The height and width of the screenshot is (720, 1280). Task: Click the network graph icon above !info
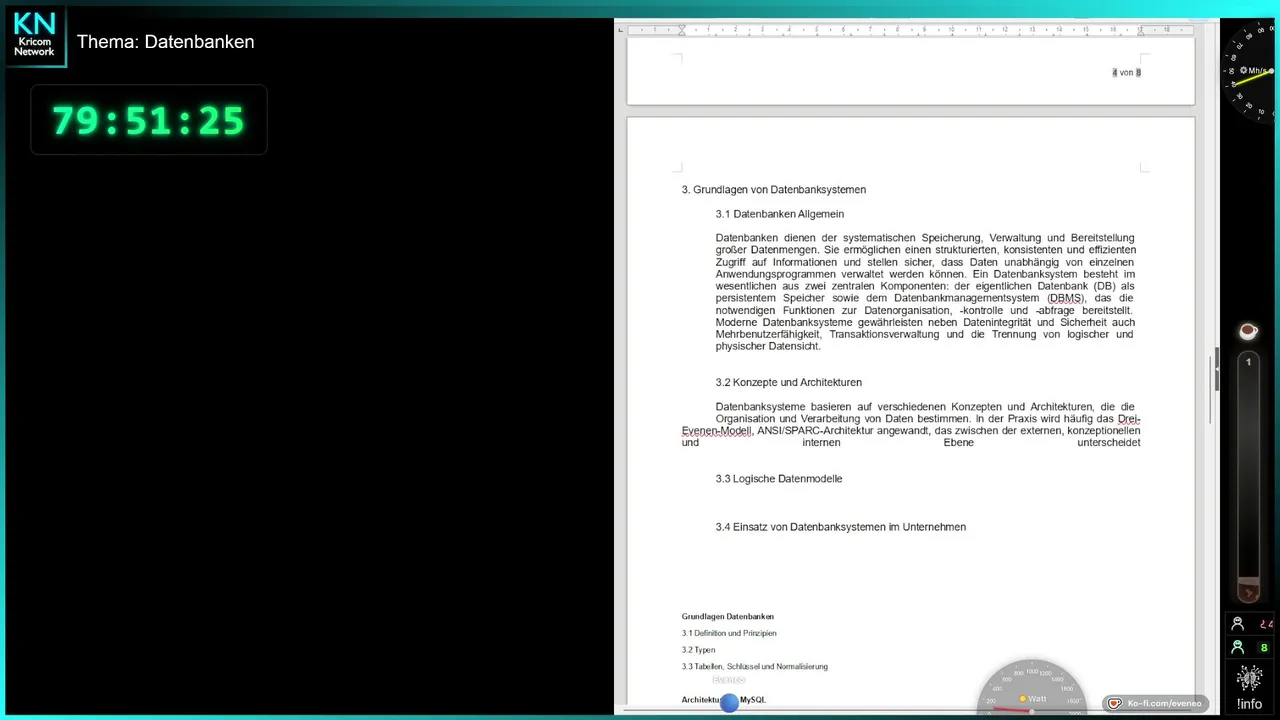[x=1249, y=678]
